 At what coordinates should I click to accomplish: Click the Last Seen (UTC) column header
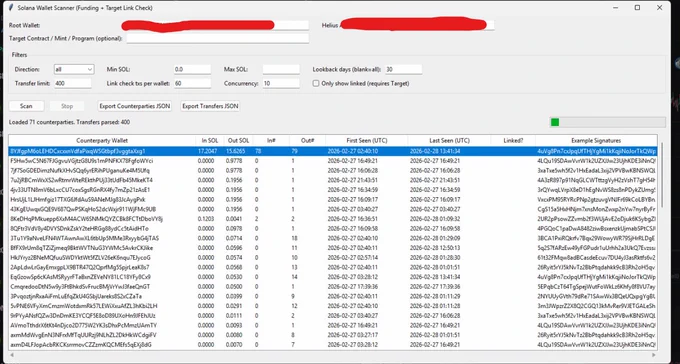(x=449, y=141)
